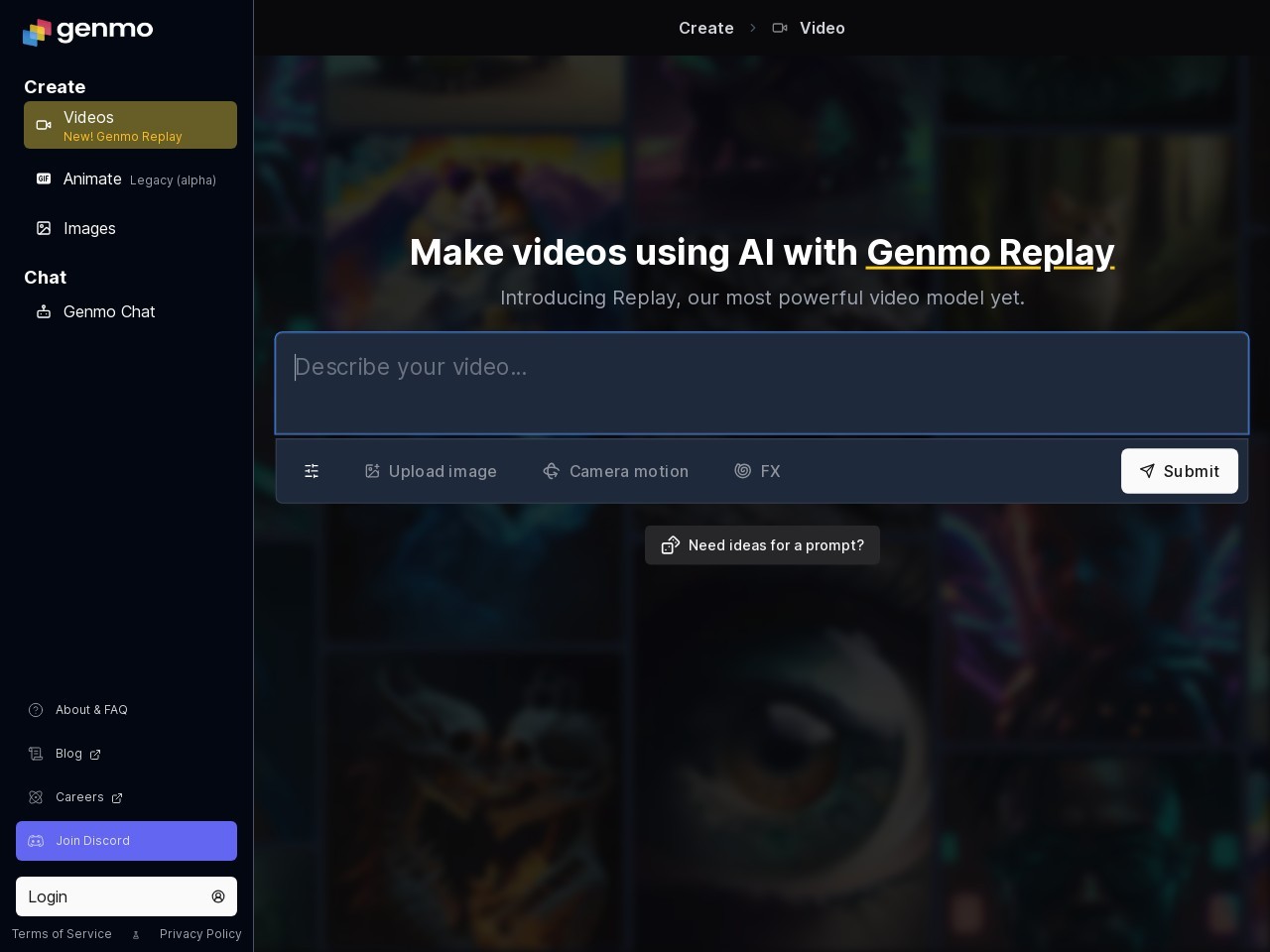Visit the Blog external link

pos(68,754)
